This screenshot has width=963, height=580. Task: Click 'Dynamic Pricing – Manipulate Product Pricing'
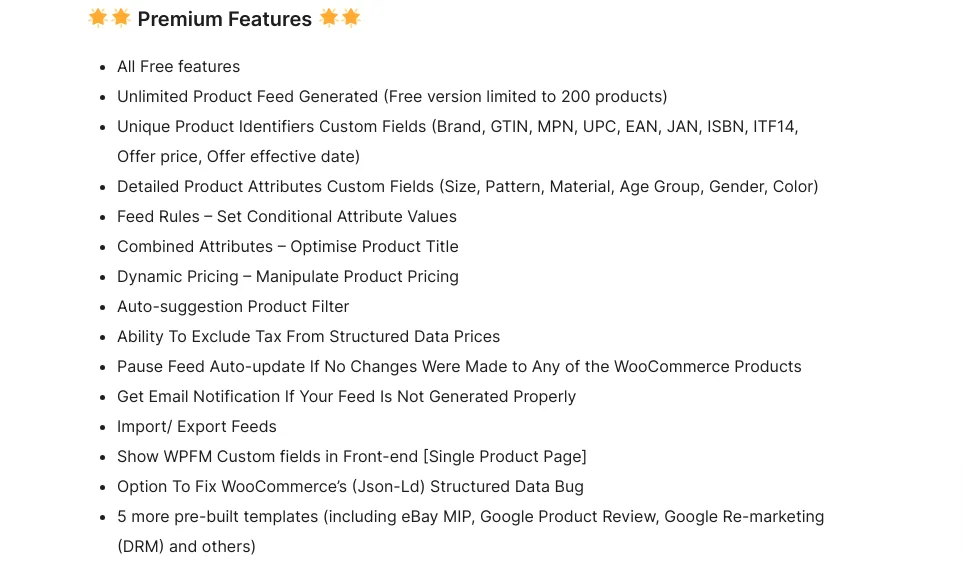[x=287, y=276]
